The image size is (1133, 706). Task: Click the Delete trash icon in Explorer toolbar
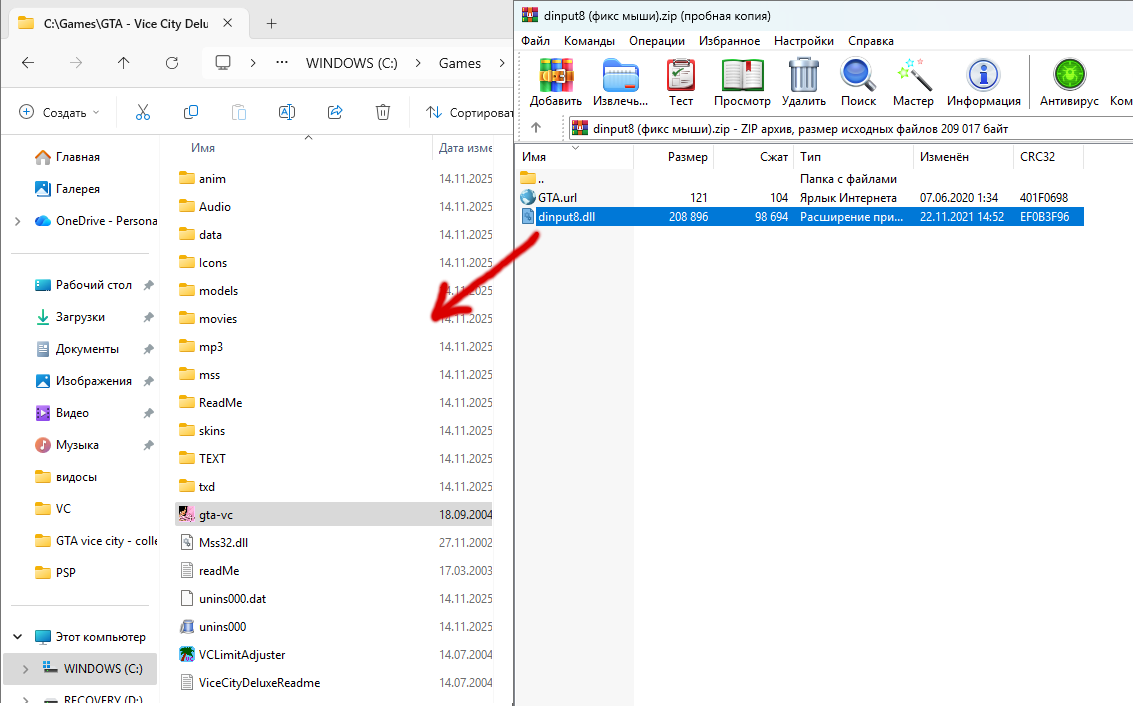click(383, 112)
